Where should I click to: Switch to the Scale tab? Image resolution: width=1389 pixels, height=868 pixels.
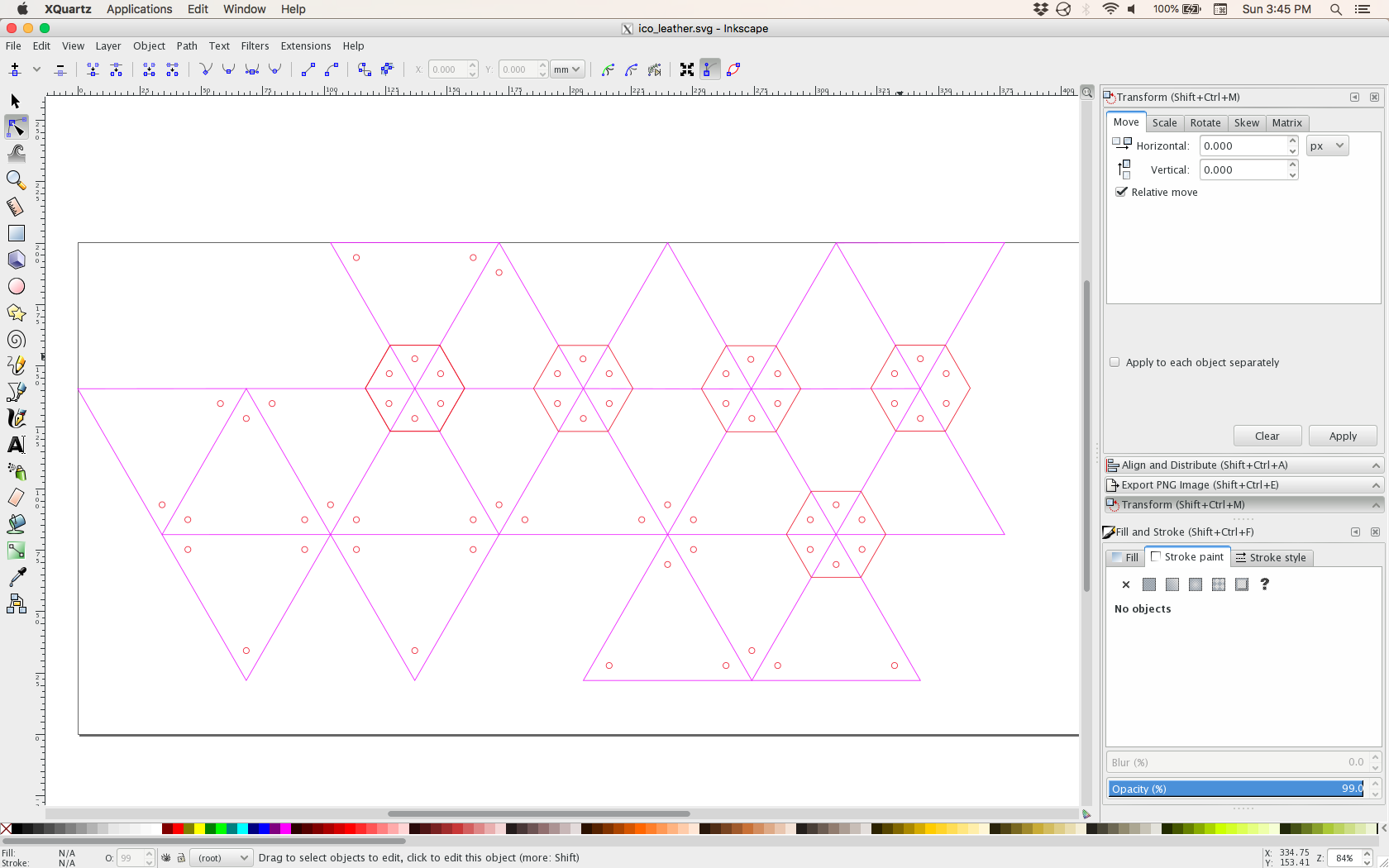[x=1164, y=122]
